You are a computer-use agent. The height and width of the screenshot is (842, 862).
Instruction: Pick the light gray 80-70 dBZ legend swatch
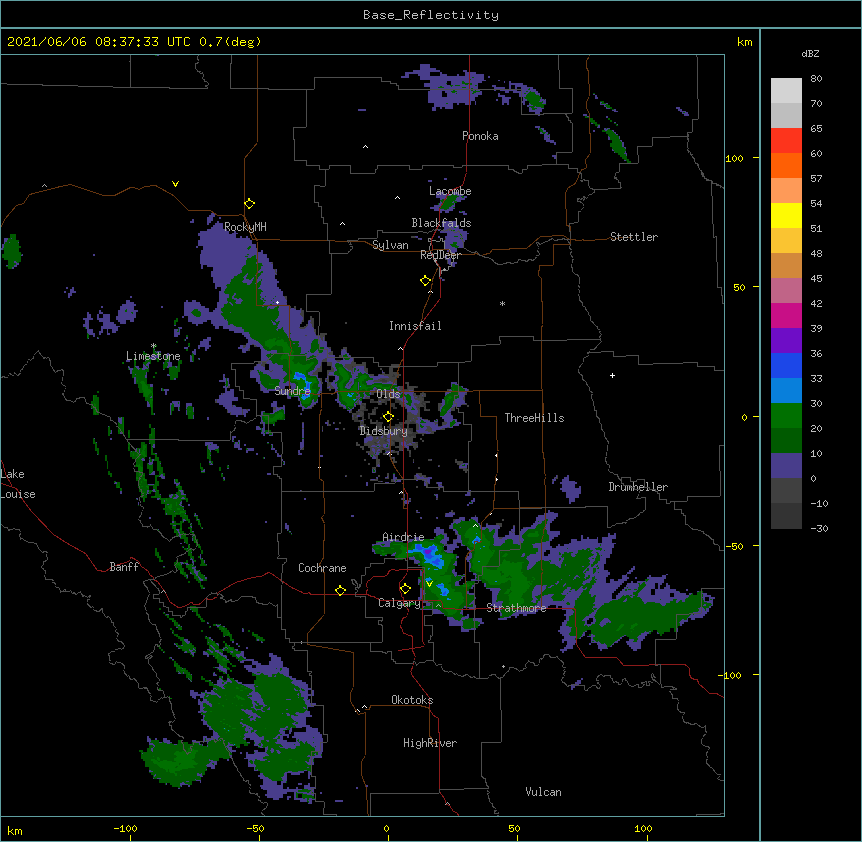[786, 91]
